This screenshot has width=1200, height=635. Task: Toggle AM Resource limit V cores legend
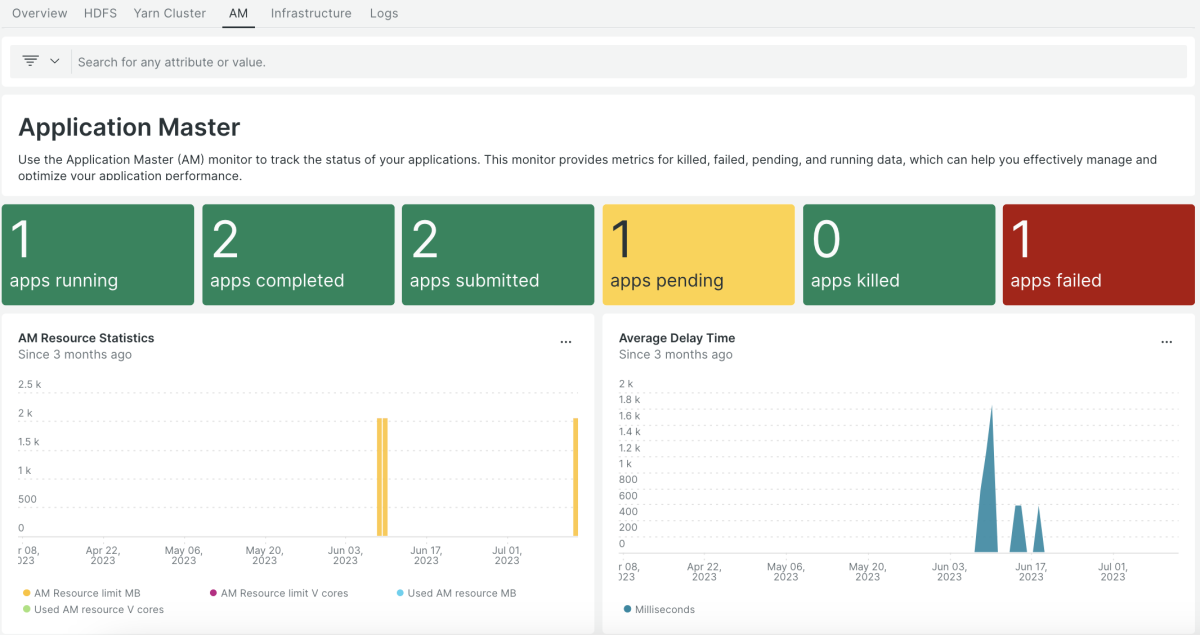278,593
